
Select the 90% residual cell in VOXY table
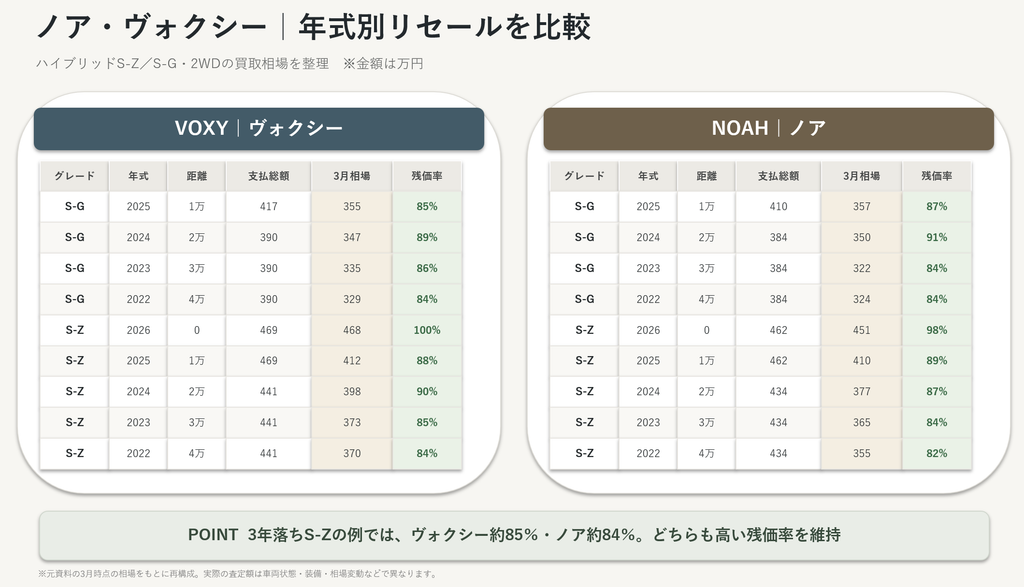[427, 392]
